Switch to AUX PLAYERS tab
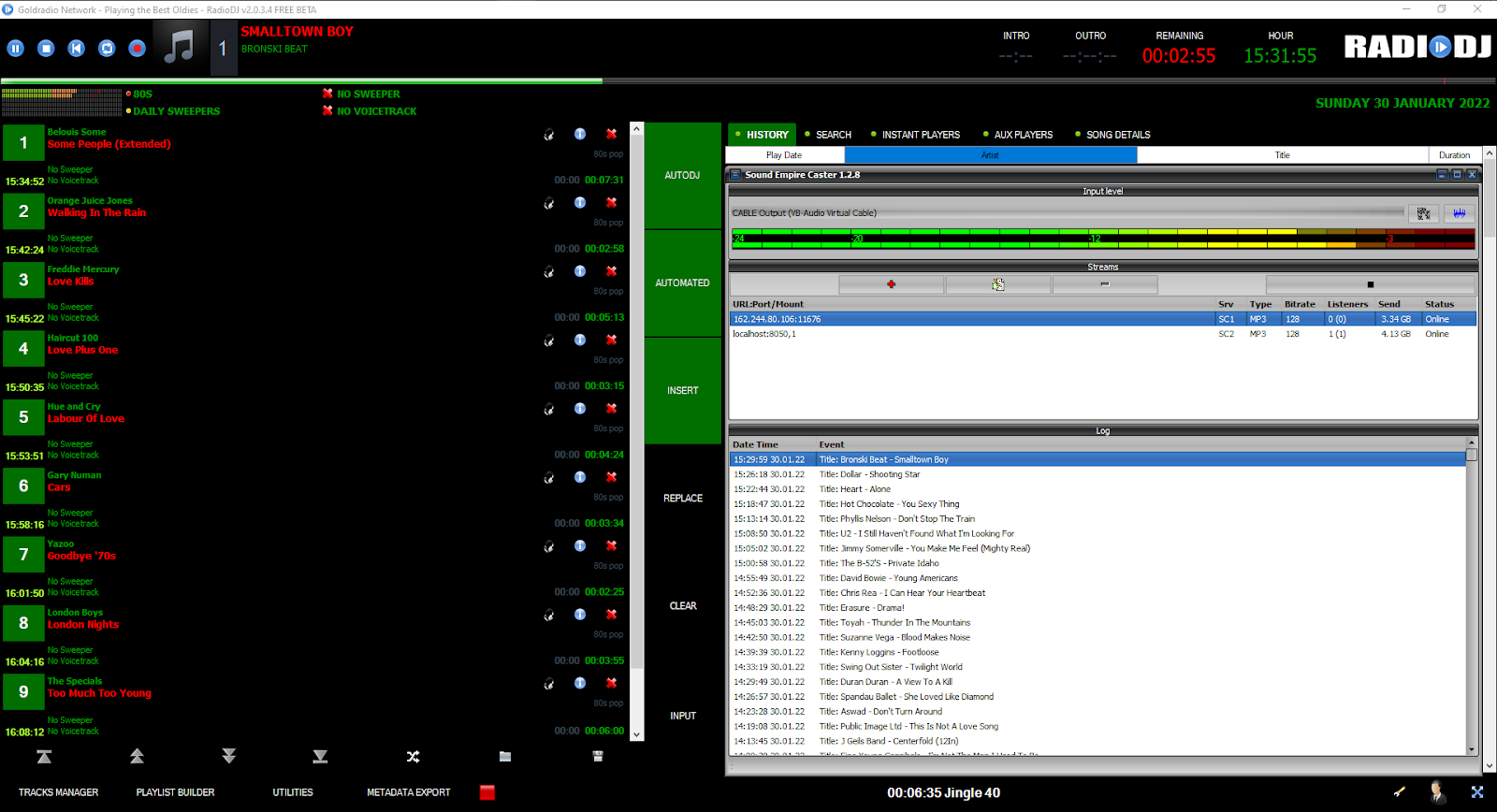This screenshot has height=812, width=1497. 1018,135
